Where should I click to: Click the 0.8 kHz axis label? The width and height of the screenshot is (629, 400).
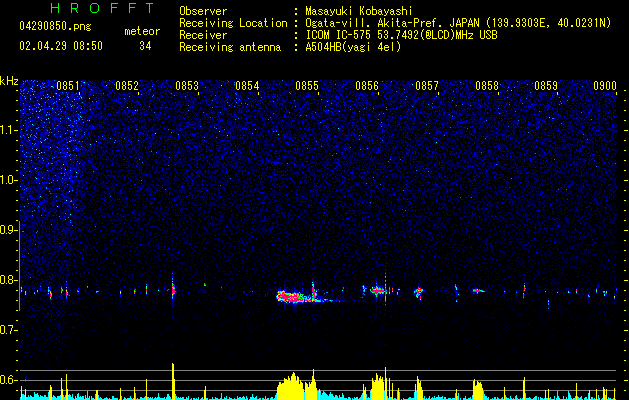point(9,280)
